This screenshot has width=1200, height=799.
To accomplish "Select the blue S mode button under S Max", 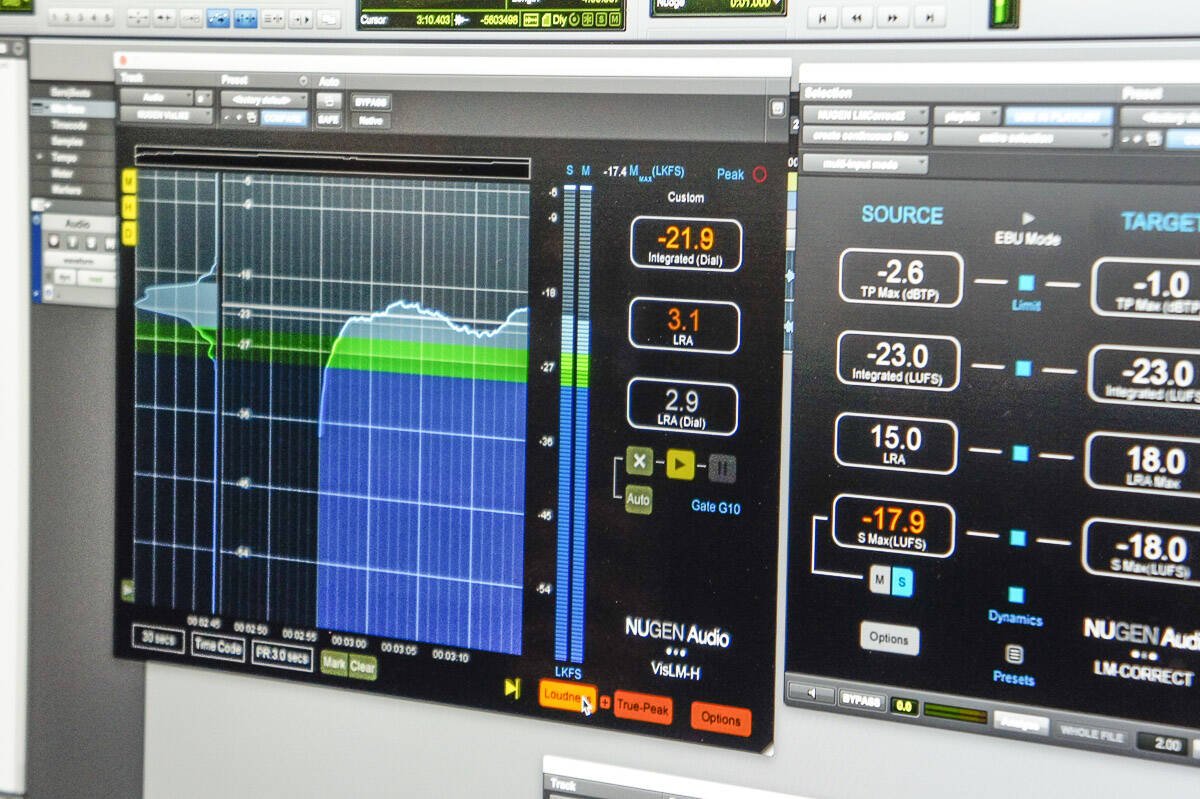I will (902, 582).
